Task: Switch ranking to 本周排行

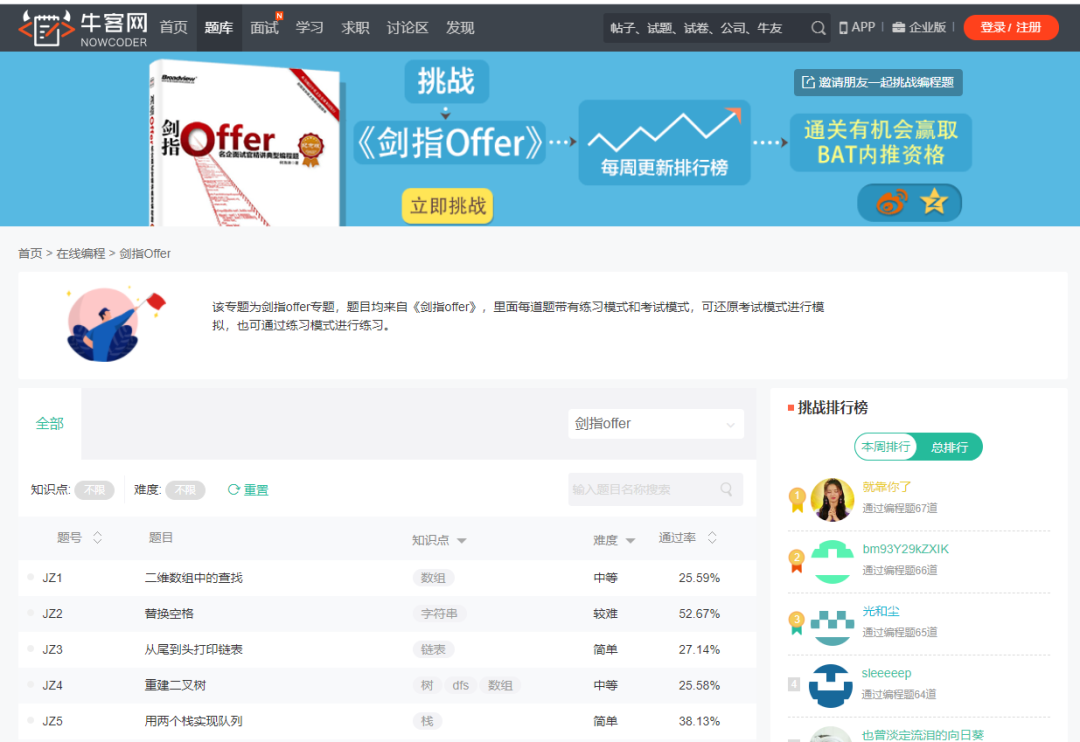Action: click(x=886, y=447)
